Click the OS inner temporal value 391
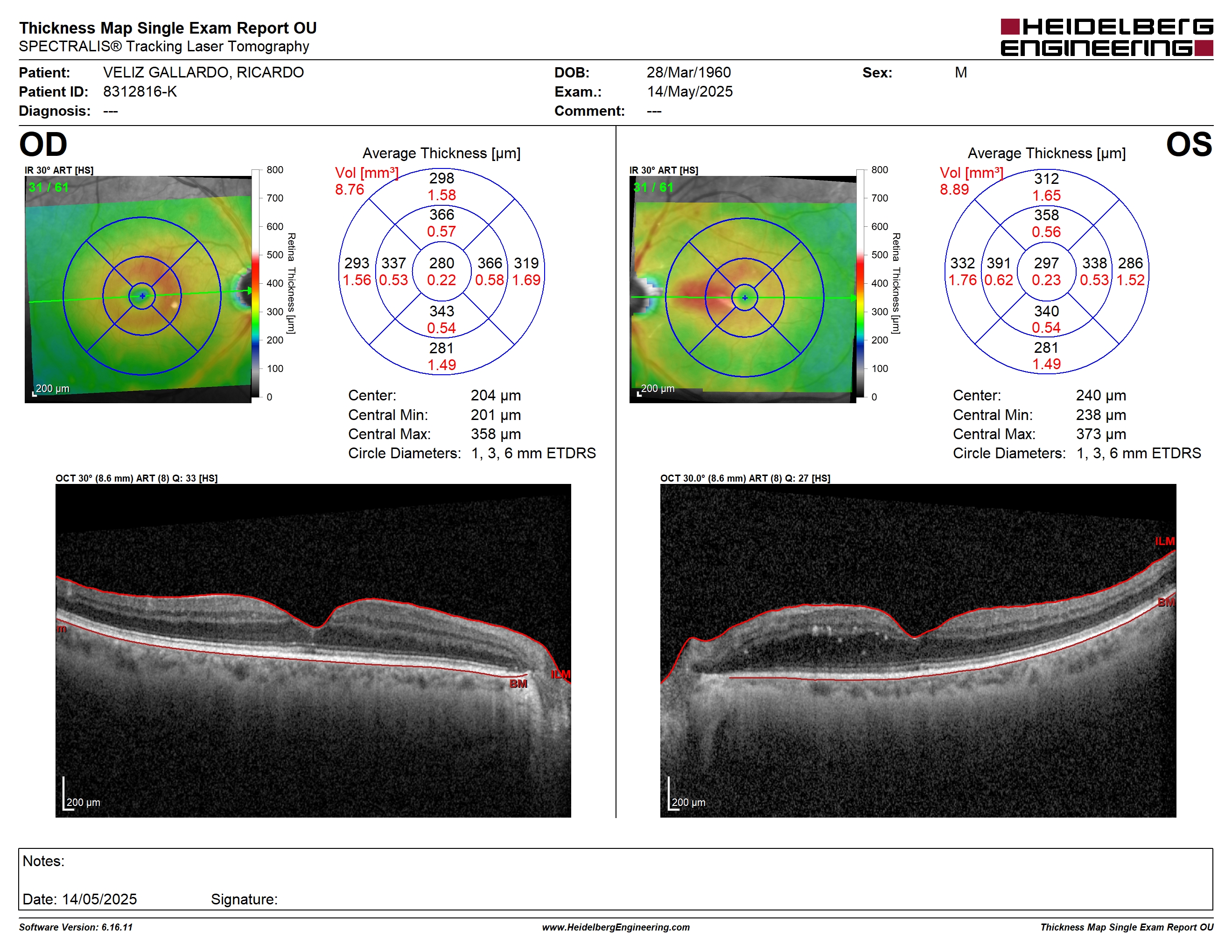The height and width of the screenshot is (952, 1232). coord(999,263)
